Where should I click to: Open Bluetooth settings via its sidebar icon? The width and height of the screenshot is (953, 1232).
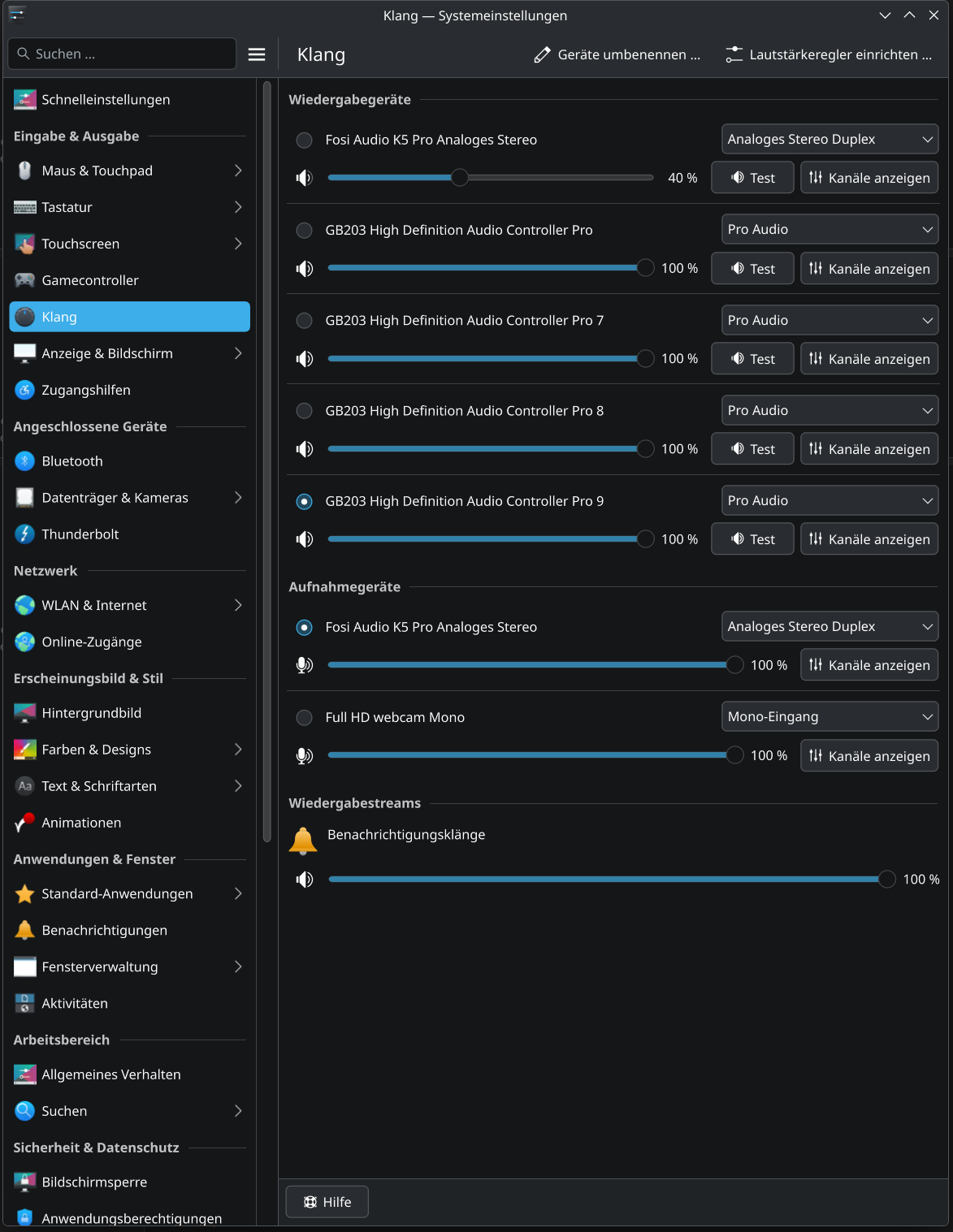click(25, 461)
